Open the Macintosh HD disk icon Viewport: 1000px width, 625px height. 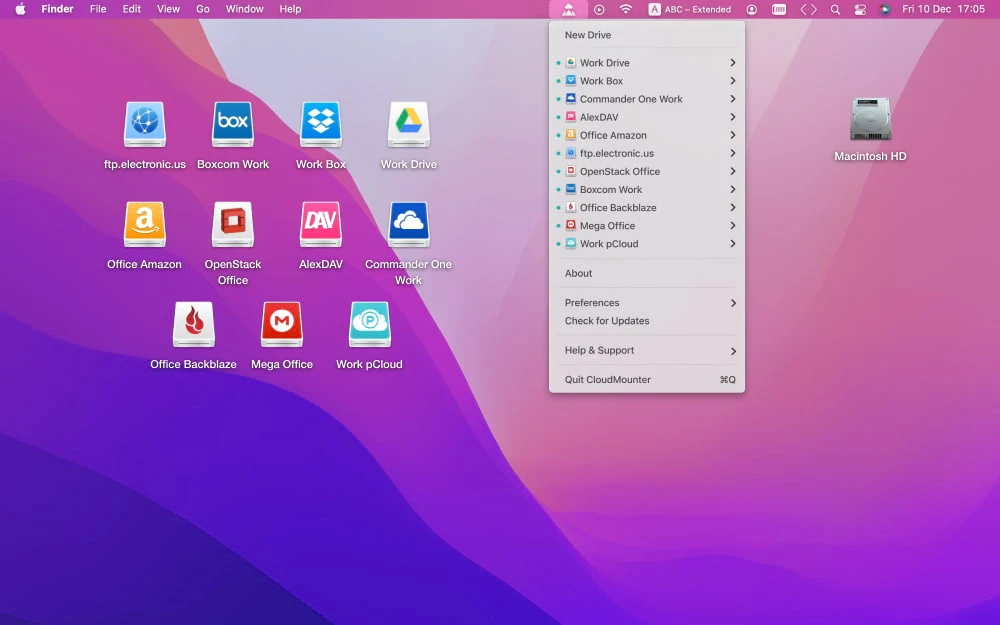(x=870, y=120)
